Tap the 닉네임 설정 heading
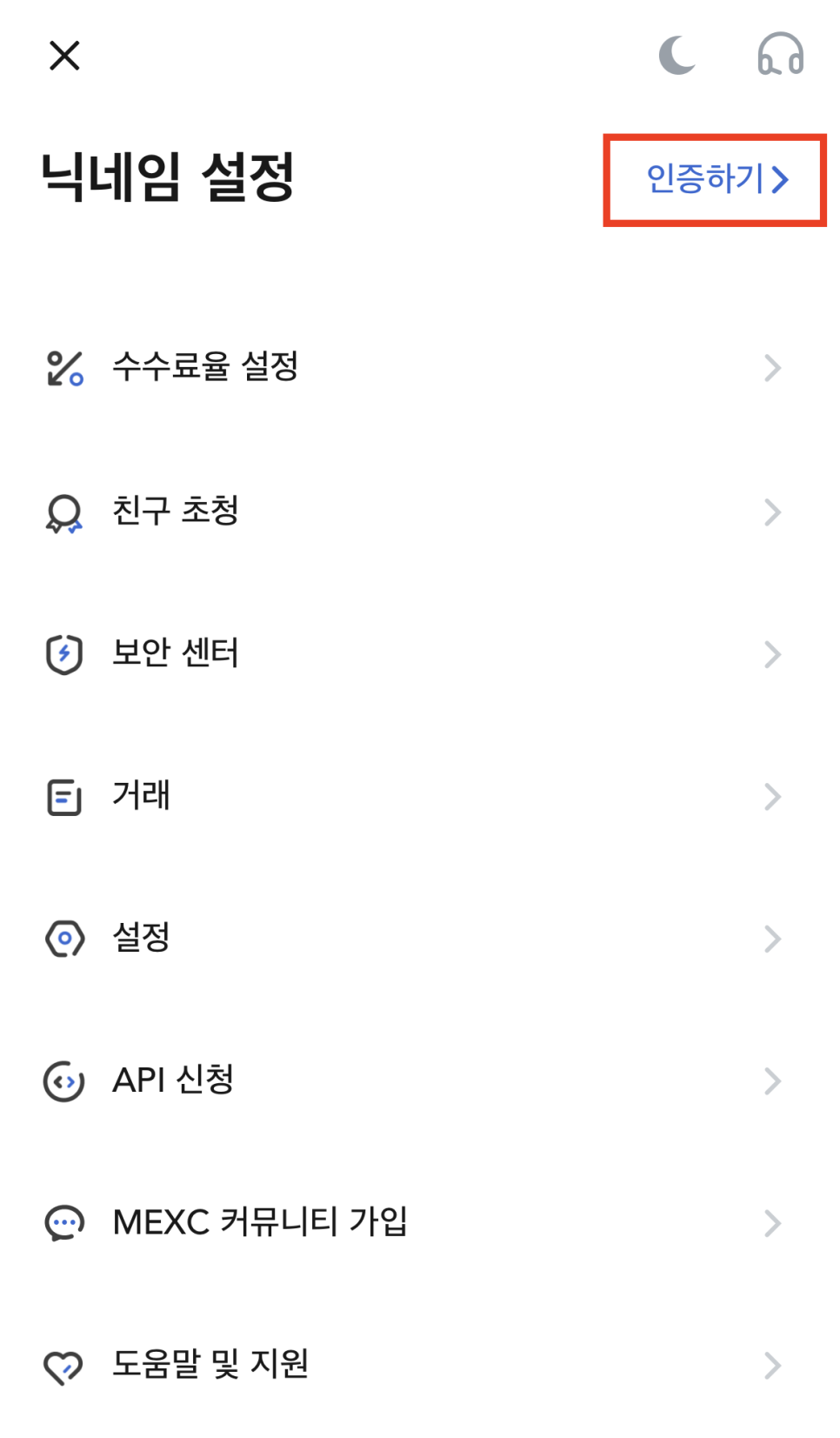840x1438 pixels. [x=169, y=177]
